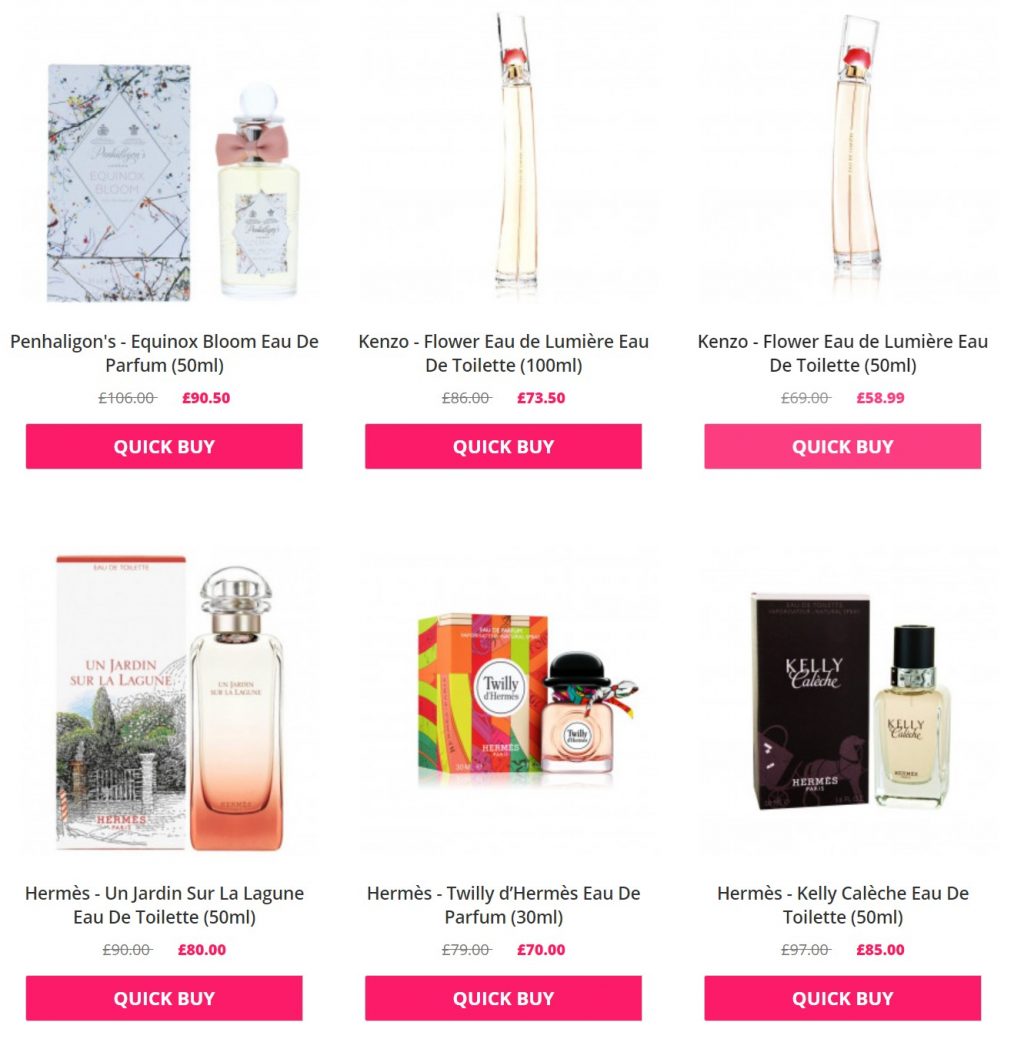Quick buy Un Jardin Sur La Lagune
The width and height of the screenshot is (1024, 1039).
coord(164,997)
